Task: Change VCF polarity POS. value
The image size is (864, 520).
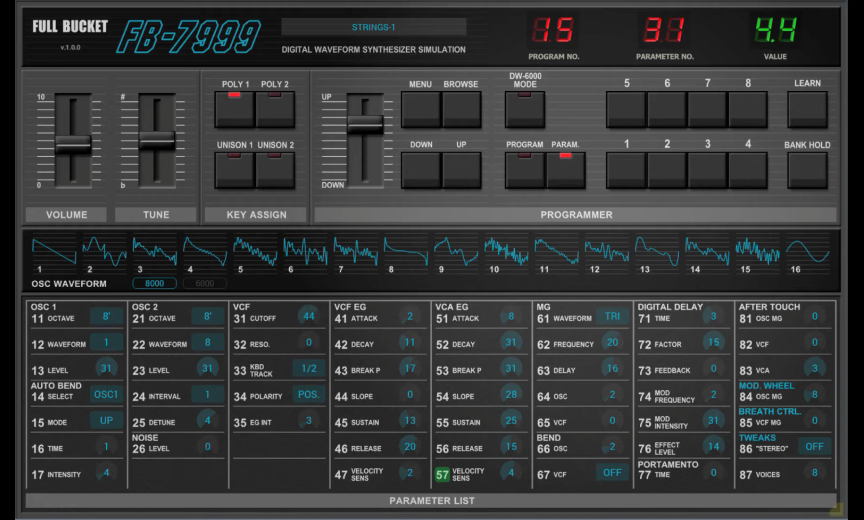Action: coord(308,395)
